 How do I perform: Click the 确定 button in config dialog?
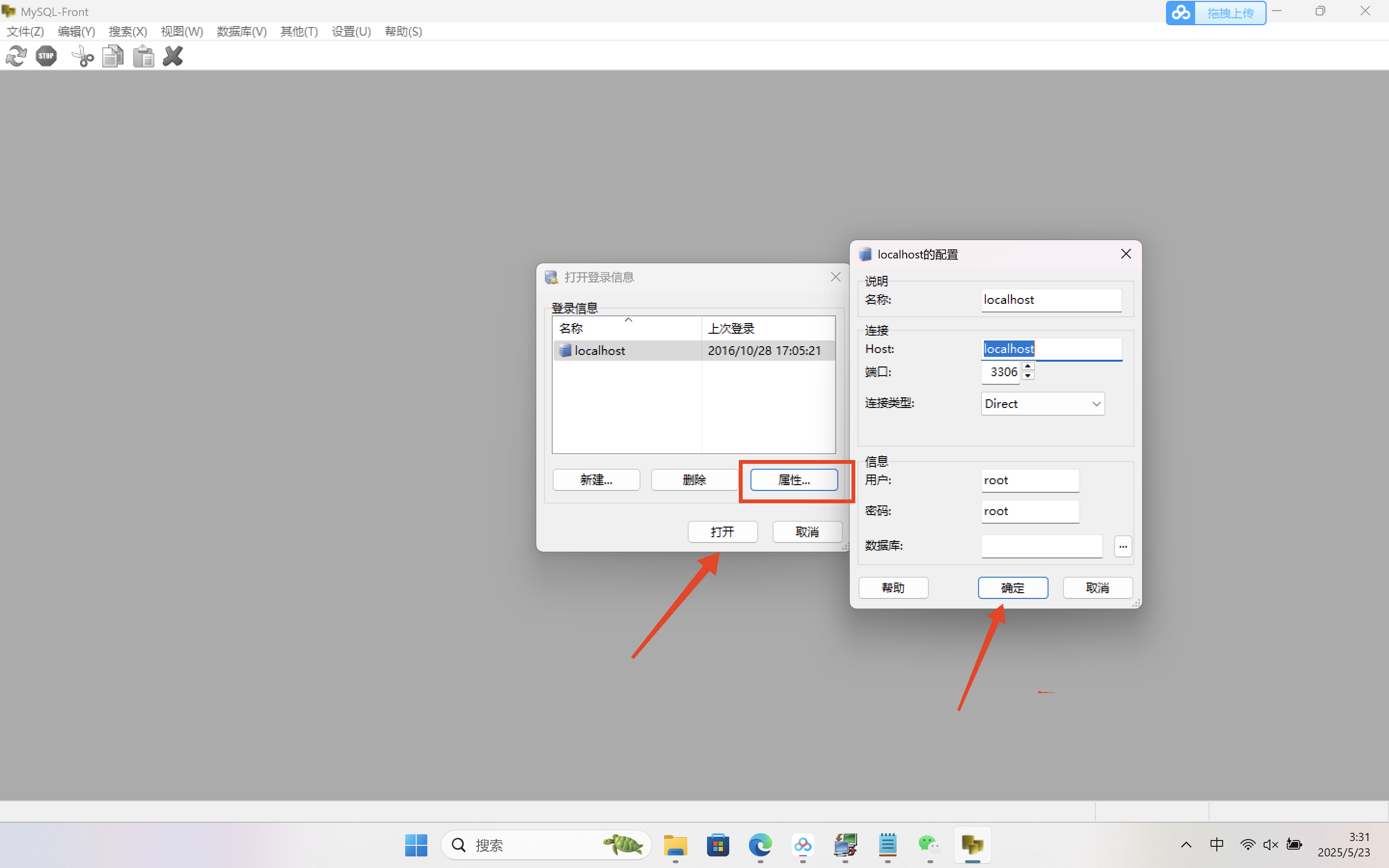(x=1012, y=588)
